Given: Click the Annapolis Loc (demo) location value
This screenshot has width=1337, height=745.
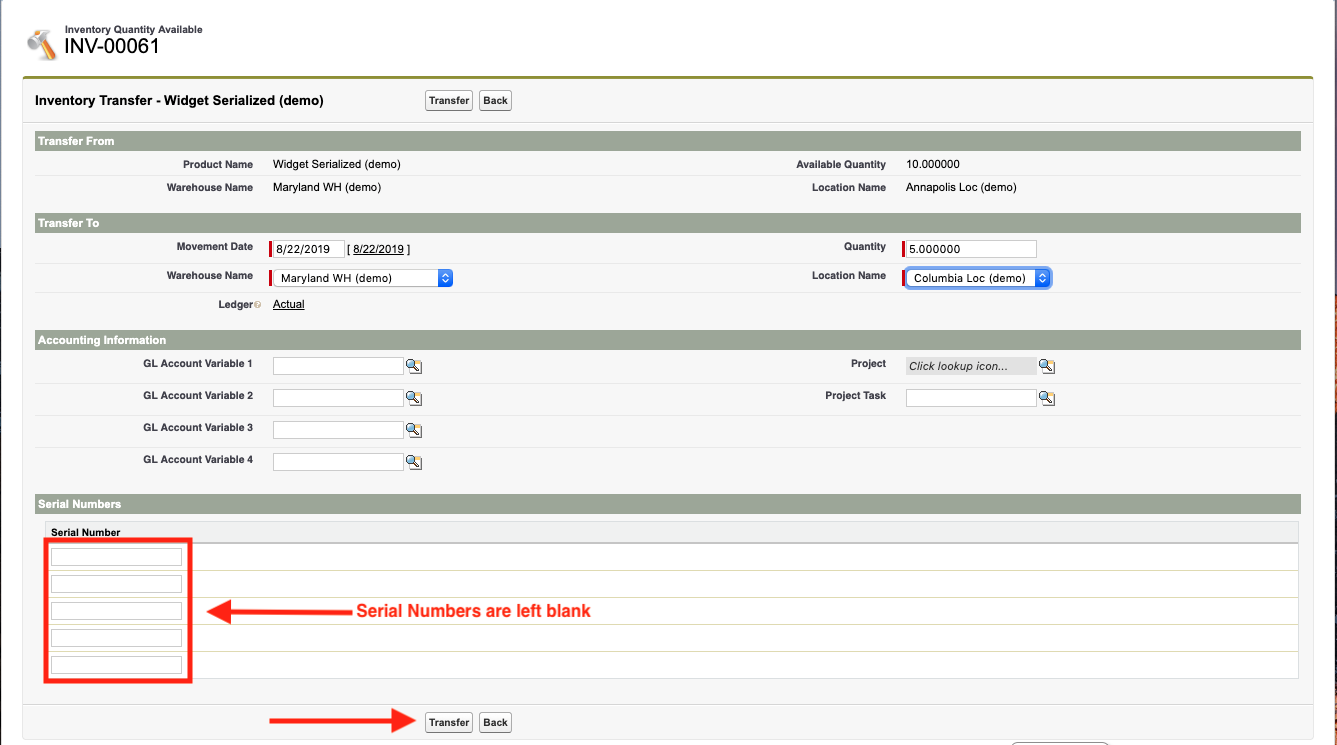Looking at the screenshot, I should tap(961, 187).
